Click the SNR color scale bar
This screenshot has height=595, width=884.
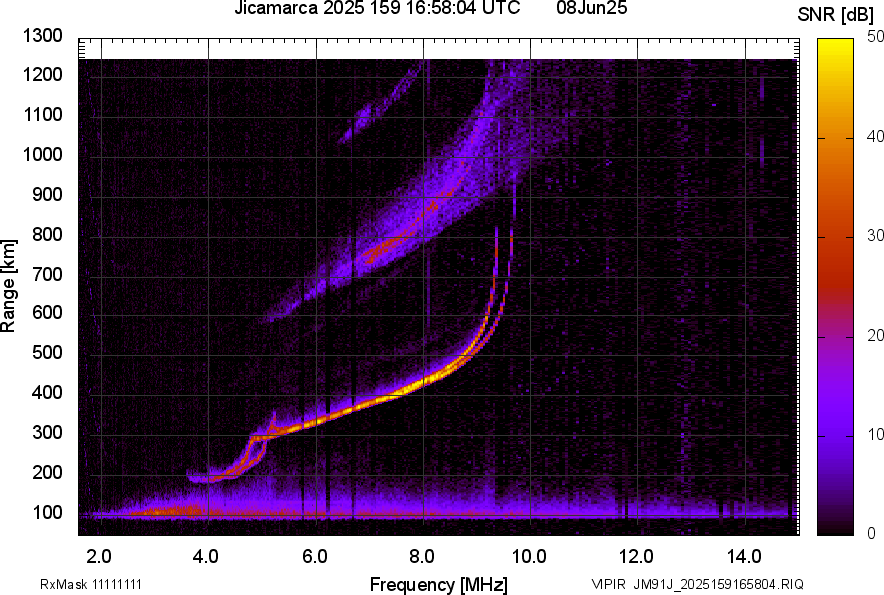pos(835,287)
